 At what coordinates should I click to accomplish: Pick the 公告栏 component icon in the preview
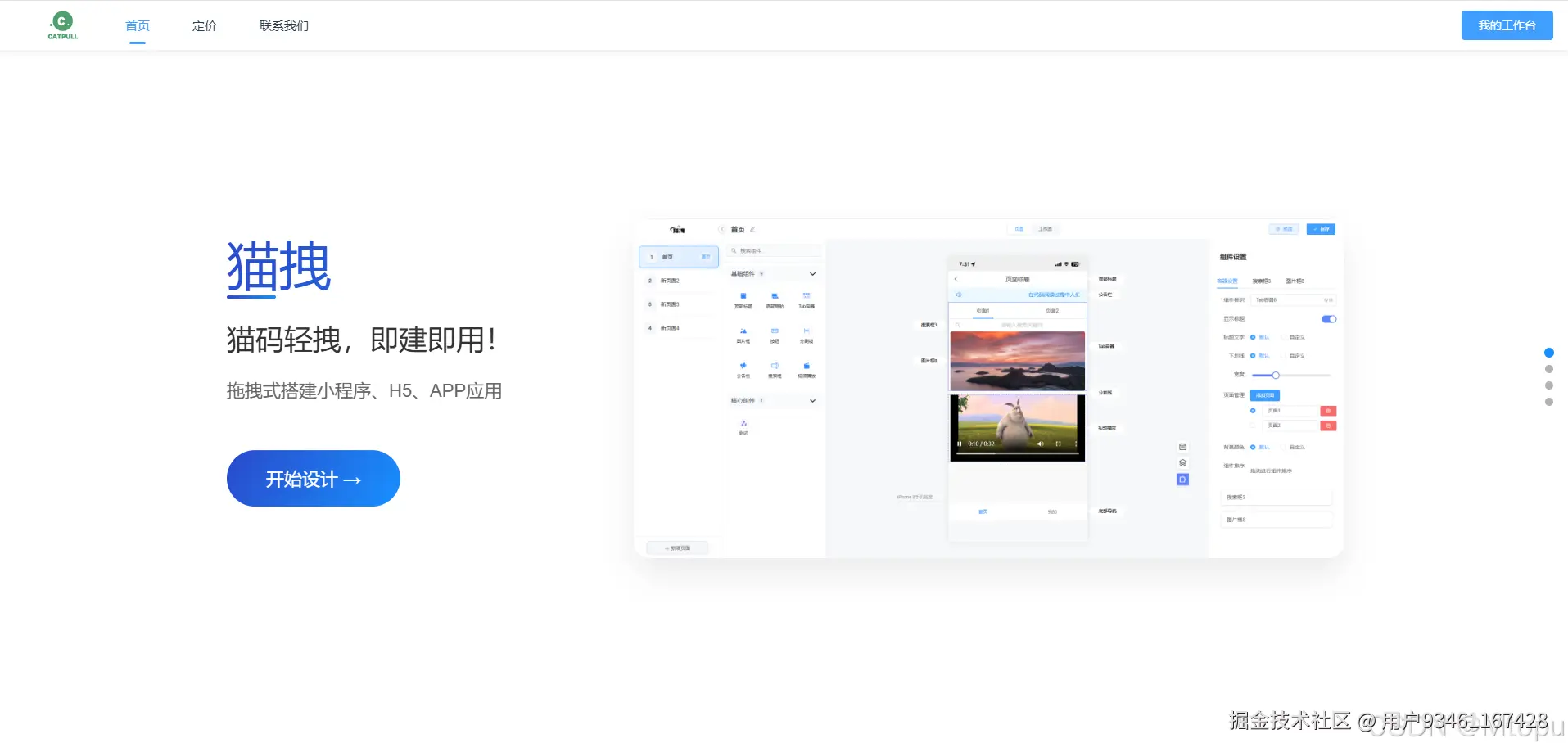743,366
